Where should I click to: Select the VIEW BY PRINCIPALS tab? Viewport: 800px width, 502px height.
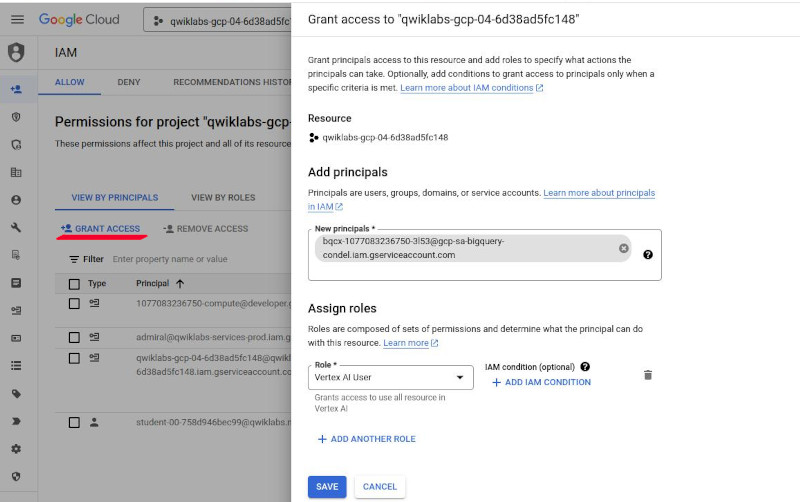pyautogui.click(x=115, y=197)
